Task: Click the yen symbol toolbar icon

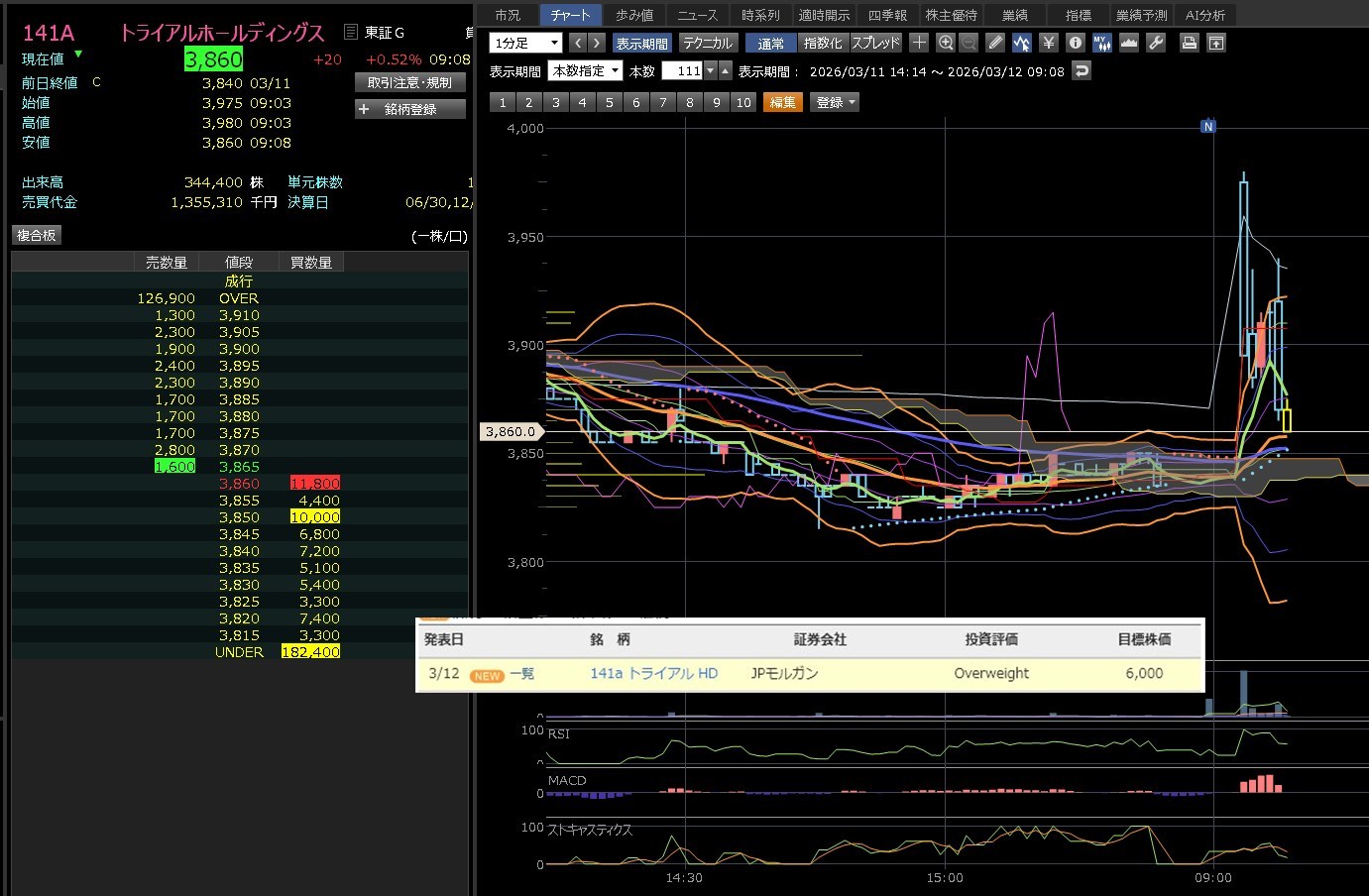Action: (1049, 43)
